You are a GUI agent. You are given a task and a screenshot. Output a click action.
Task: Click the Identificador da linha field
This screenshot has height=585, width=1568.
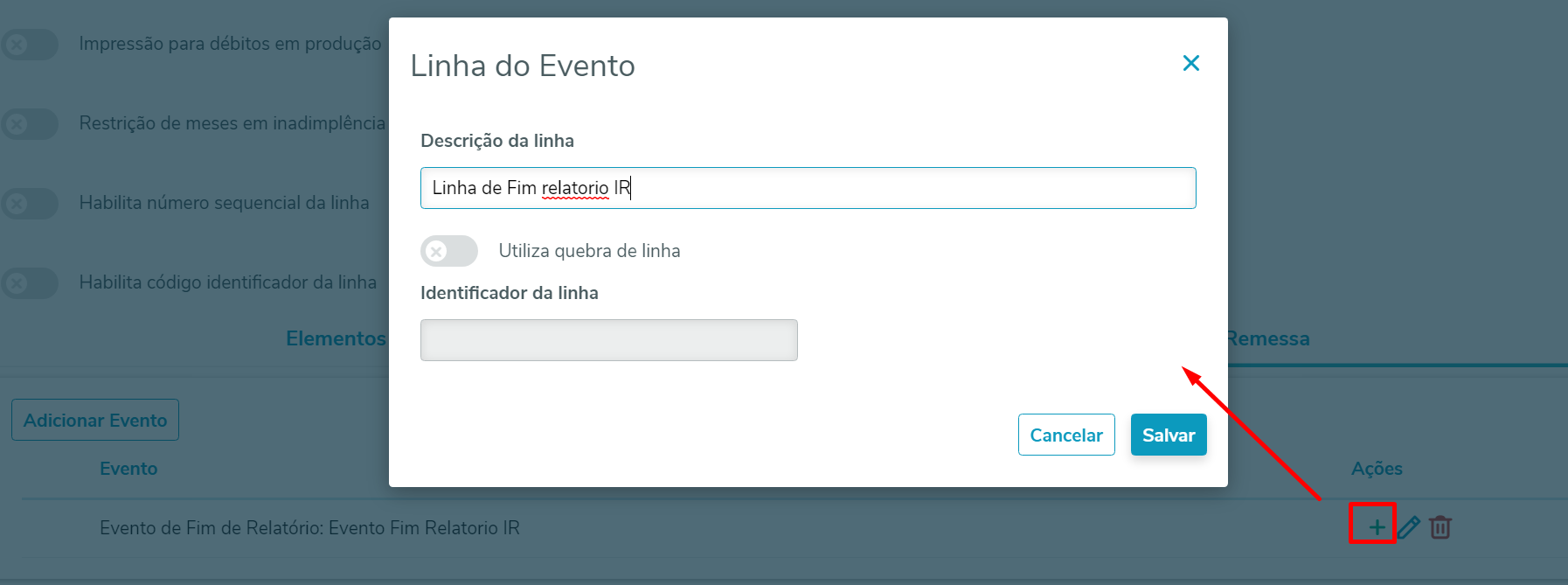point(608,340)
